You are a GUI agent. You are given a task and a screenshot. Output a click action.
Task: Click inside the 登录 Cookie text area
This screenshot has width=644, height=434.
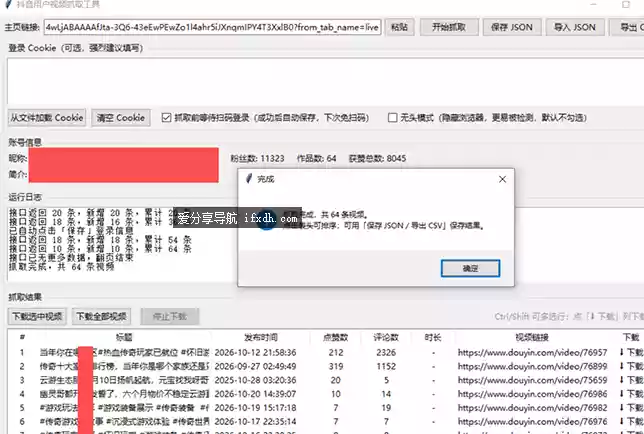[x=325, y=81]
